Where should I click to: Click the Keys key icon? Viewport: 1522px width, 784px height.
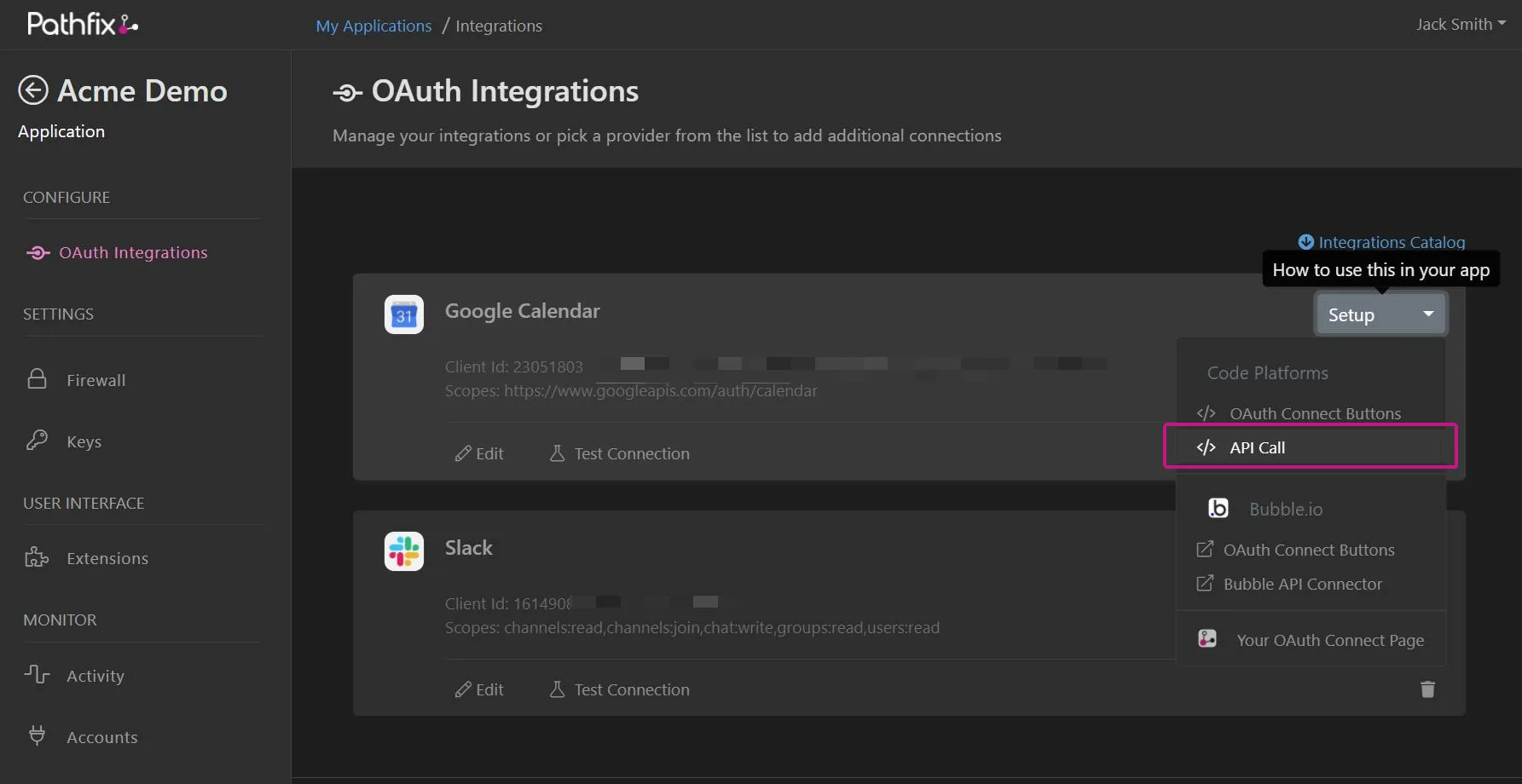coord(37,440)
